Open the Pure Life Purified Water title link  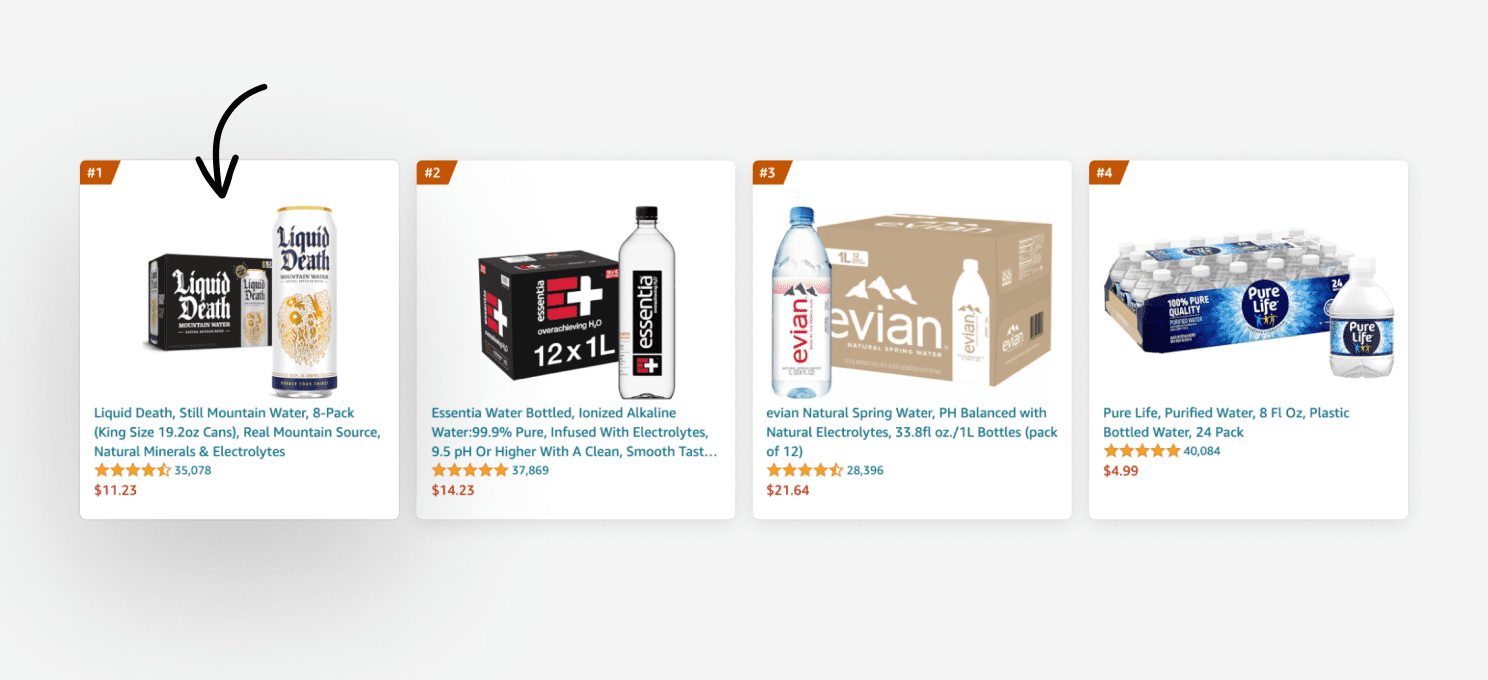pos(1226,422)
